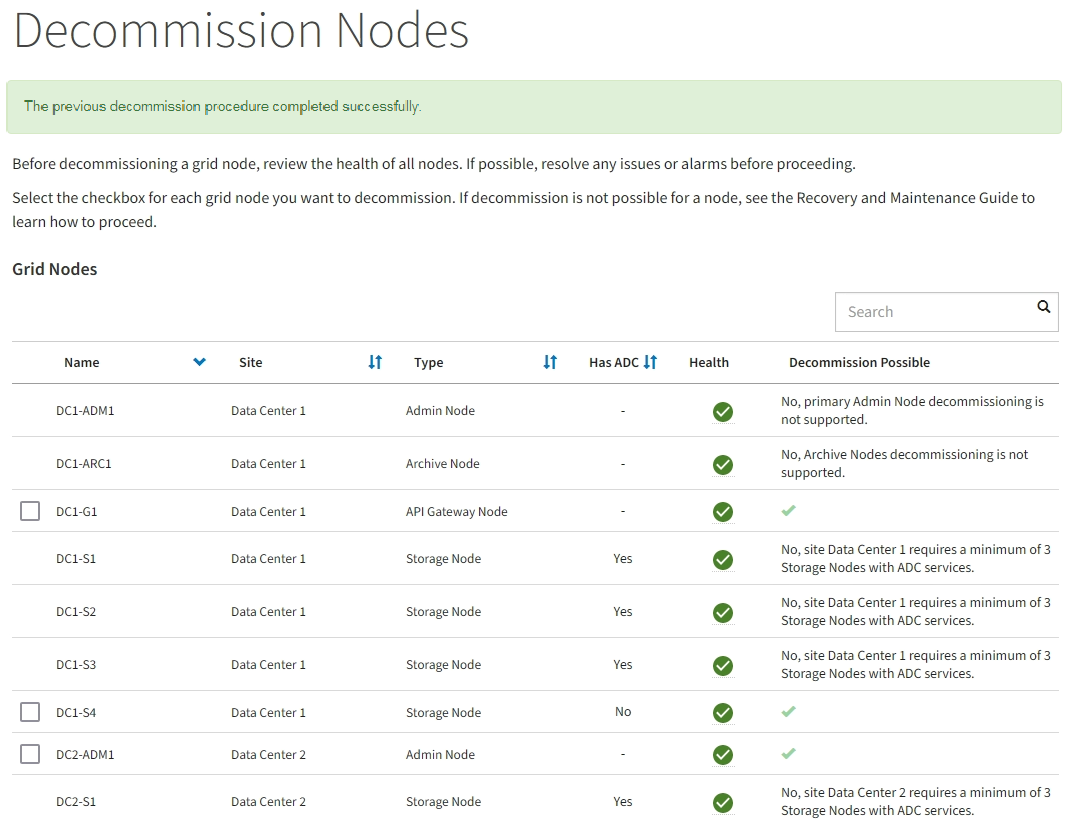Click DC1-ADM1 green health status icon
The width and height of the screenshot is (1072, 827).
pos(723,411)
